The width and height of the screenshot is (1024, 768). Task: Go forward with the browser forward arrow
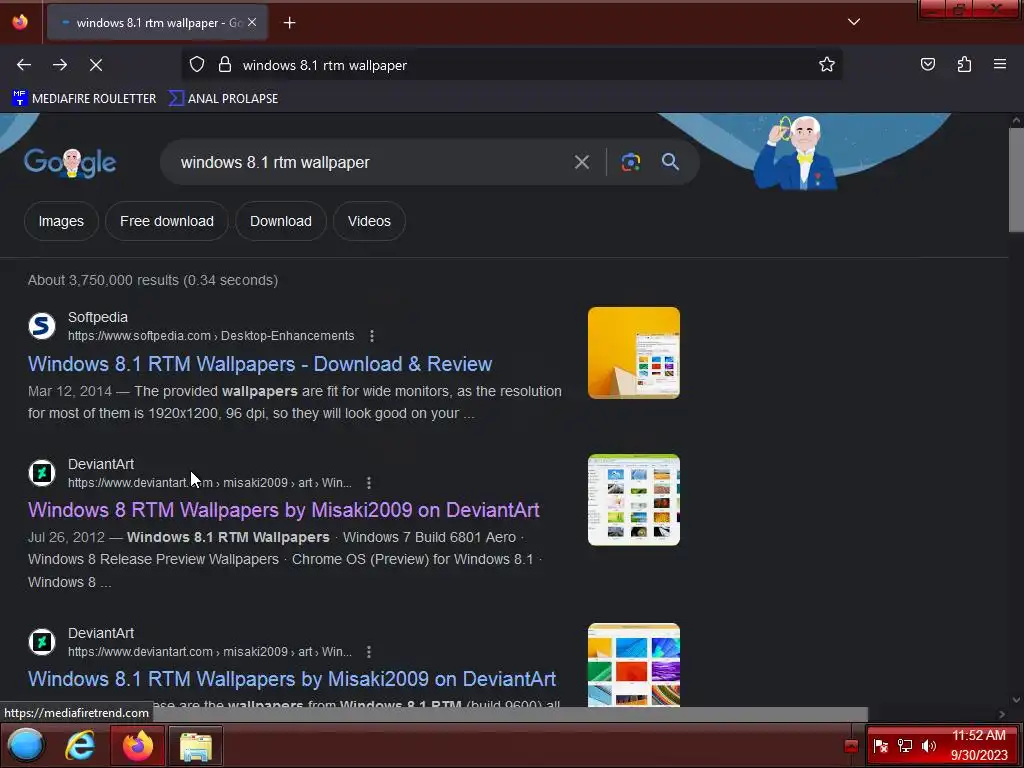(x=60, y=65)
